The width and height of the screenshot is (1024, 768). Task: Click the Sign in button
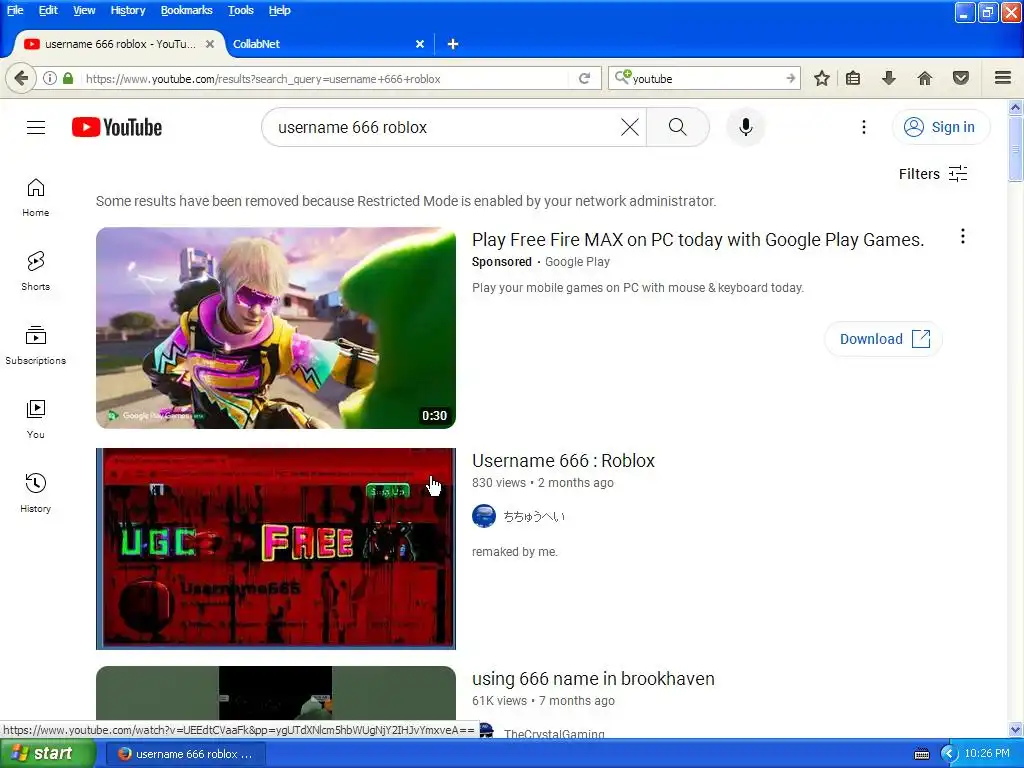click(940, 127)
